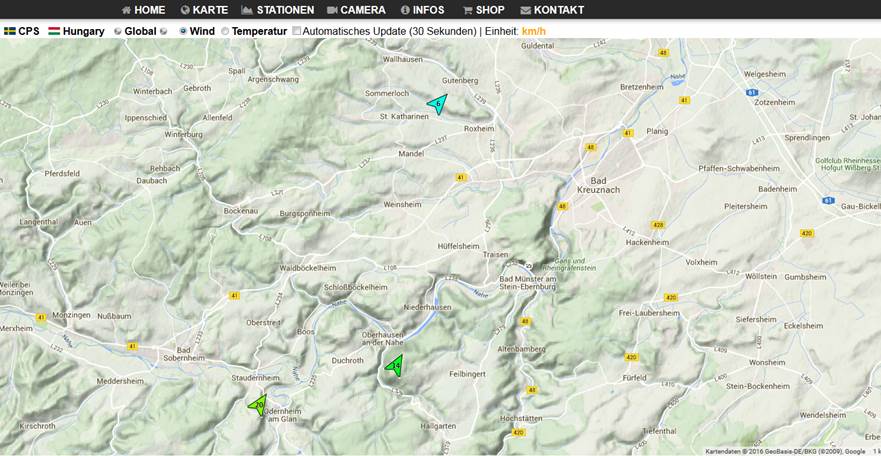This screenshot has width=881, height=456.
Task: Open the KARTE map page
Action: pyautogui.click(x=205, y=10)
